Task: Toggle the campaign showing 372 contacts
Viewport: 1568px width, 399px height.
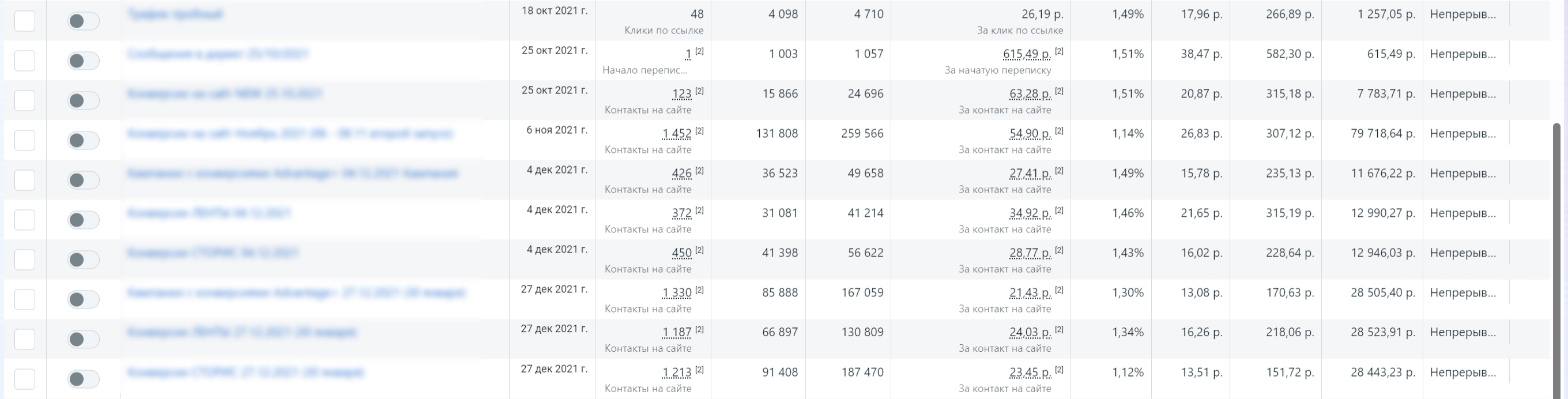Action: point(84,220)
